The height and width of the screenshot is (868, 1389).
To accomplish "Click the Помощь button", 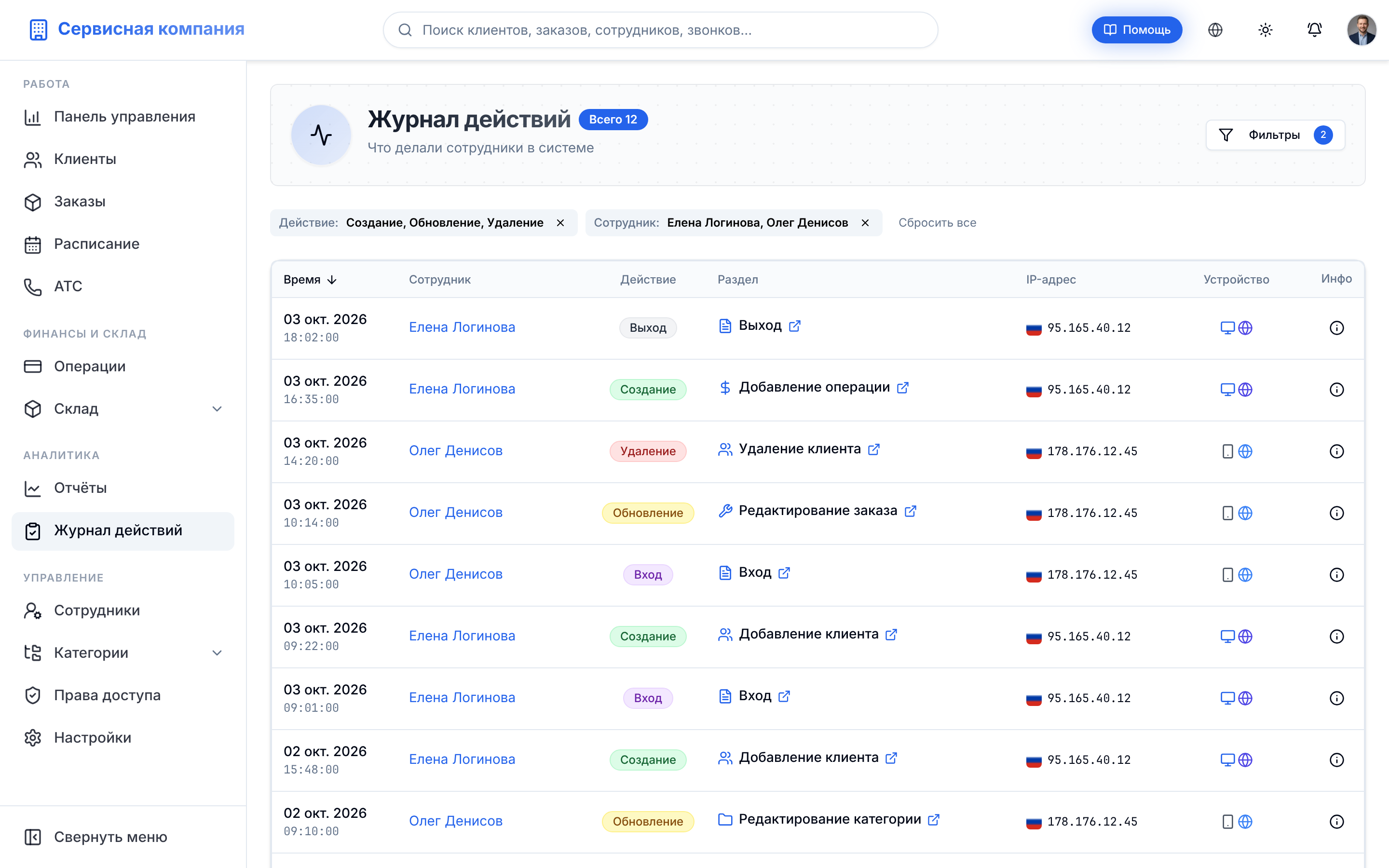I will [x=1136, y=30].
